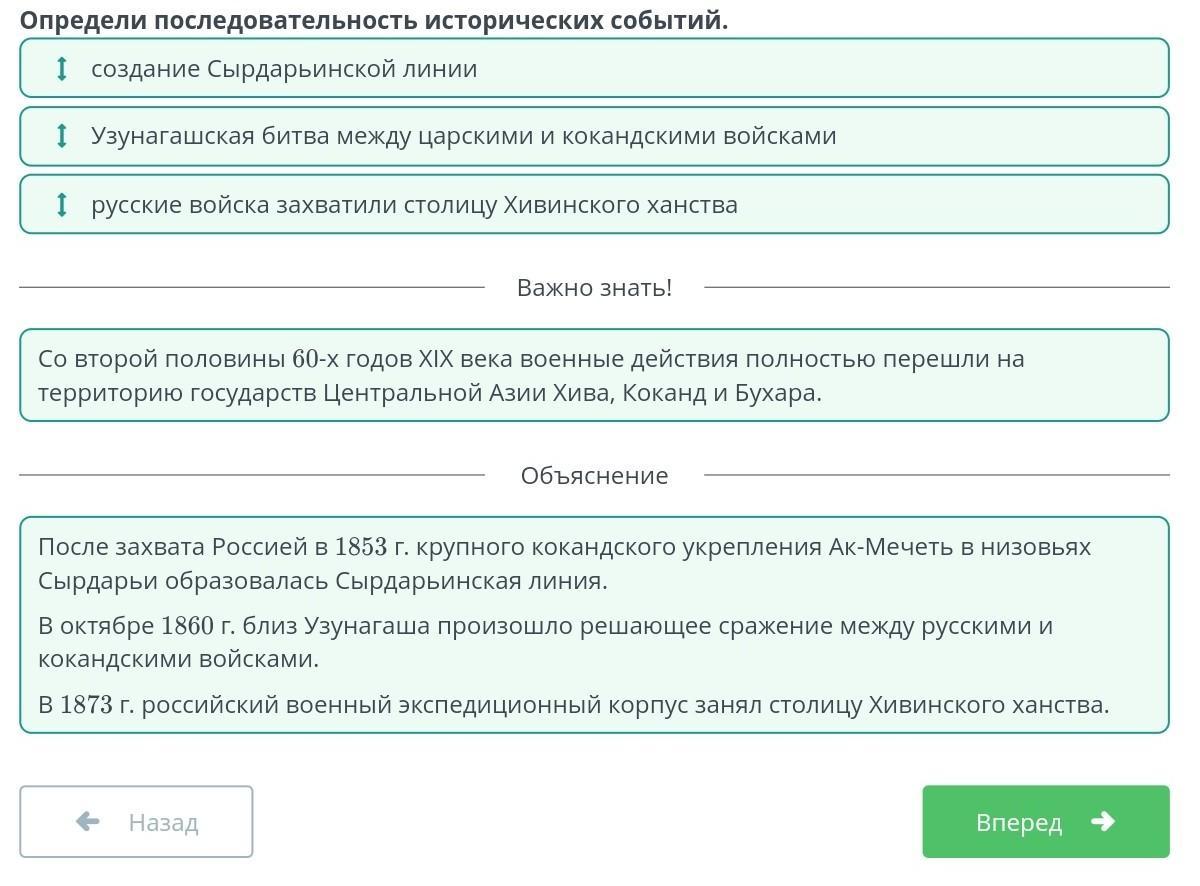Click the question title "Определи последовательность исторических событий"
Image resolution: width=1200 pixels, height=886 pixels.
click(374, 20)
